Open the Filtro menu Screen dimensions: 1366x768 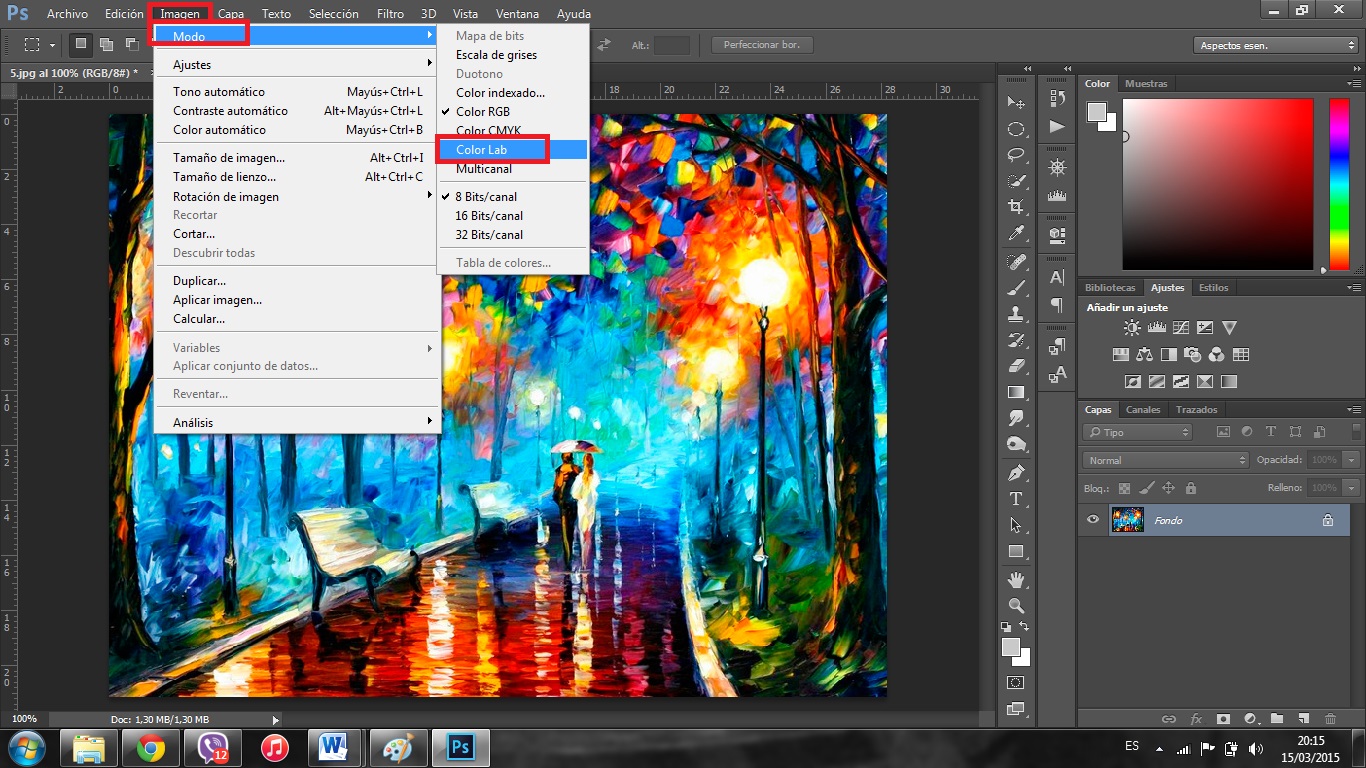pos(390,14)
